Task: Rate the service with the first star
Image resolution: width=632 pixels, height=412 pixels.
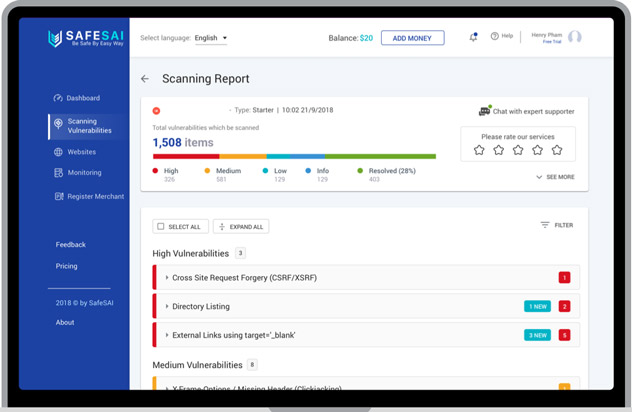Action: click(x=479, y=150)
